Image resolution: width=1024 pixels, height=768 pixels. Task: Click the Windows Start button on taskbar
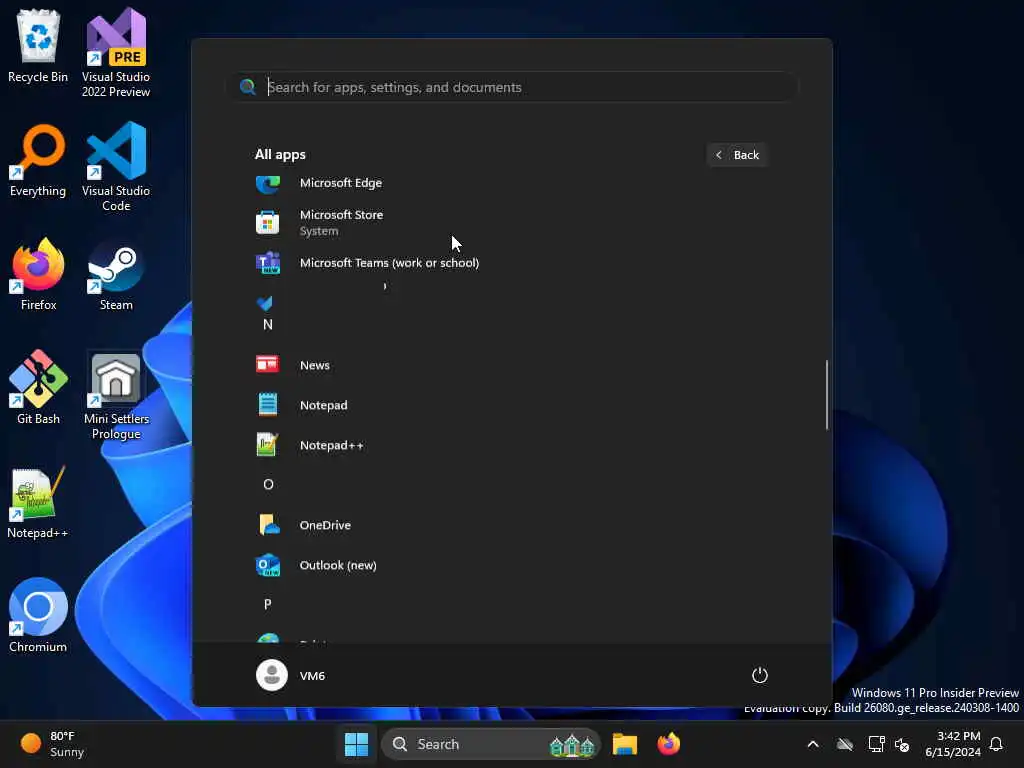click(x=357, y=744)
